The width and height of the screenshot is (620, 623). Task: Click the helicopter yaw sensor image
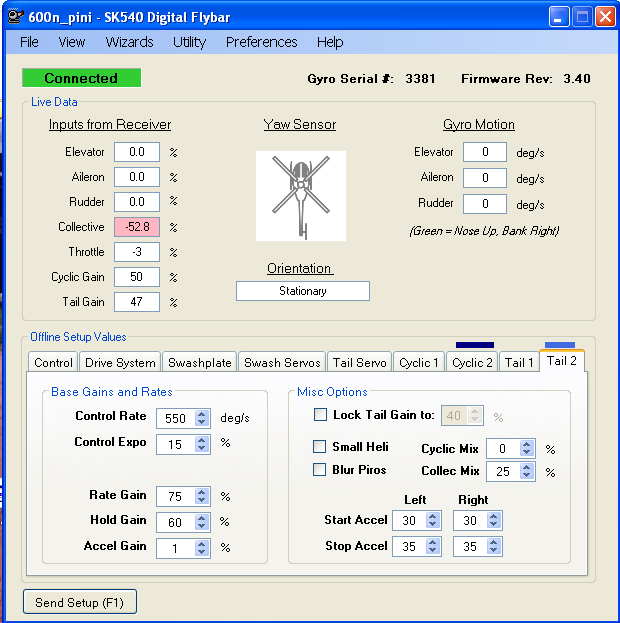[x=301, y=195]
